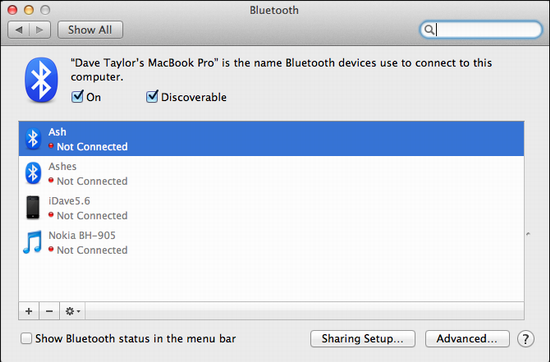The height and width of the screenshot is (362, 550).
Task: Click Not Connected status under iDave5.6
Action: pos(92,215)
